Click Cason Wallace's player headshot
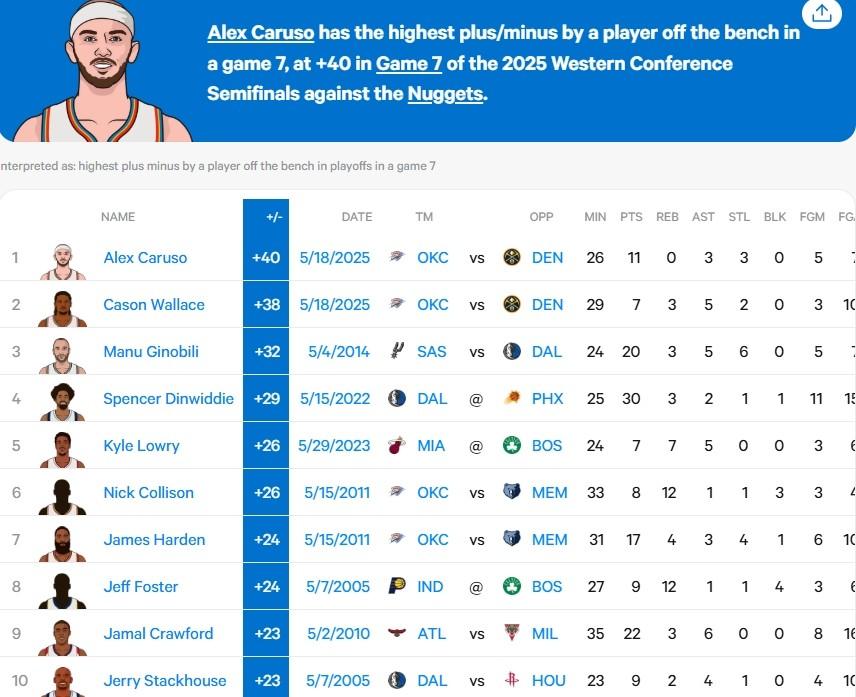 pyautogui.click(x=62, y=308)
